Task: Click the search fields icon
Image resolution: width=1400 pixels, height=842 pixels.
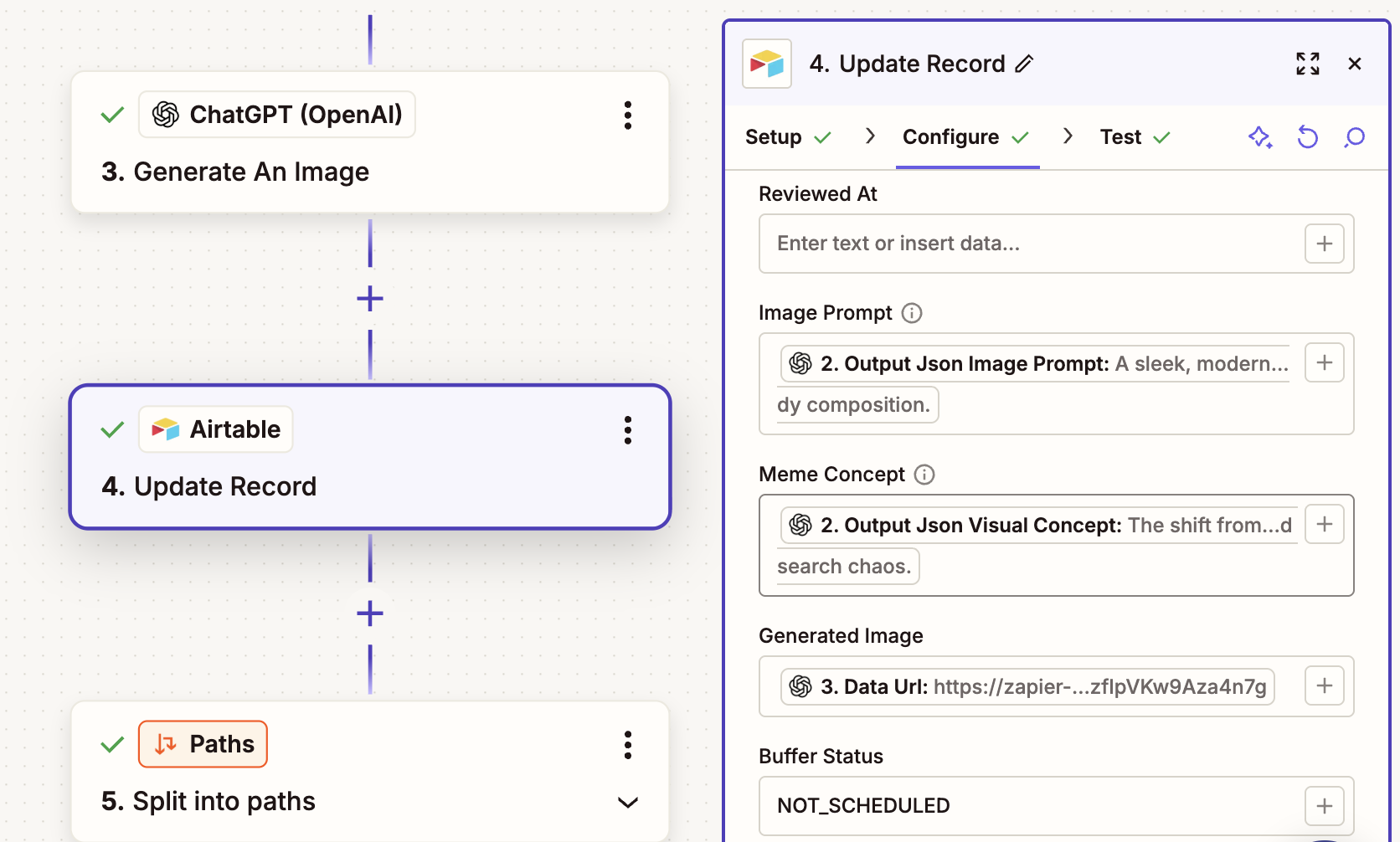Action: click(1354, 137)
